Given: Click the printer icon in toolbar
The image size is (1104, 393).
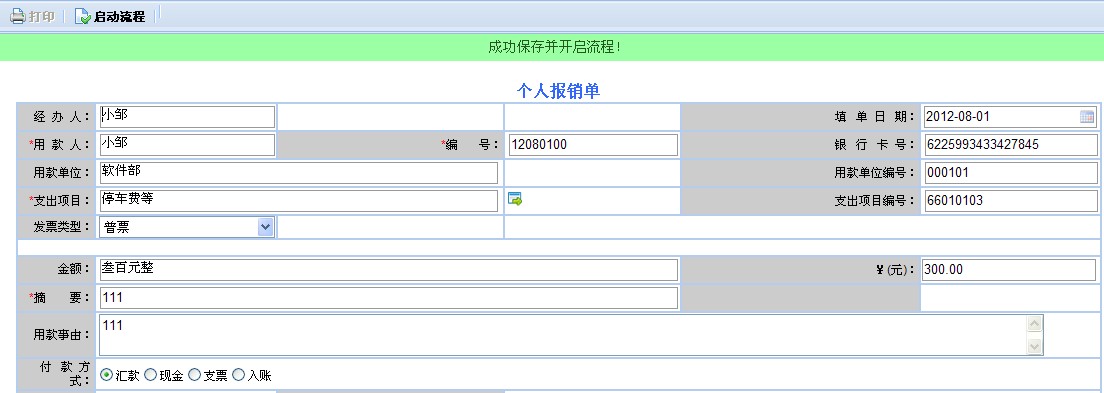Looking at the screenshot, I should point(17,15).
